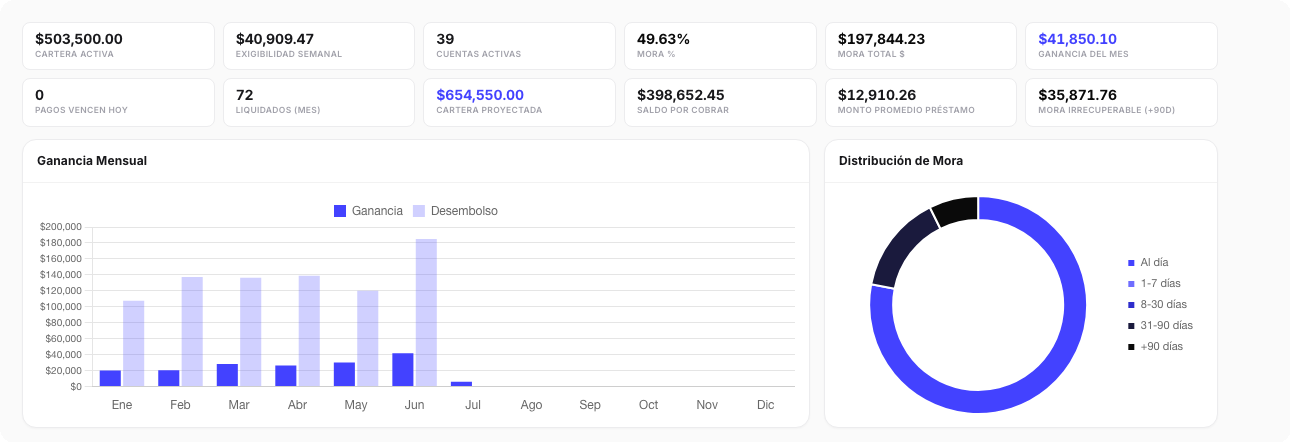
Task: Toggle Al día legend entry
Action: (x=1148, y=262)
